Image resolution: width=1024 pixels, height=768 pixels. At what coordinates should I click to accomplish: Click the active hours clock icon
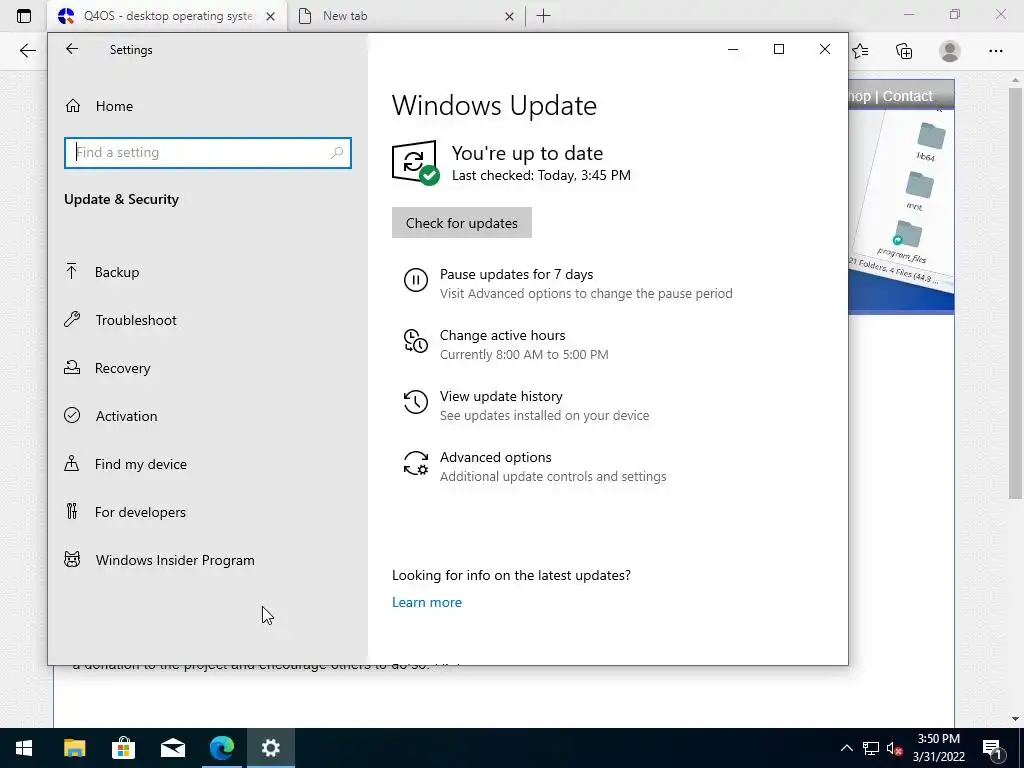(415, 341)
